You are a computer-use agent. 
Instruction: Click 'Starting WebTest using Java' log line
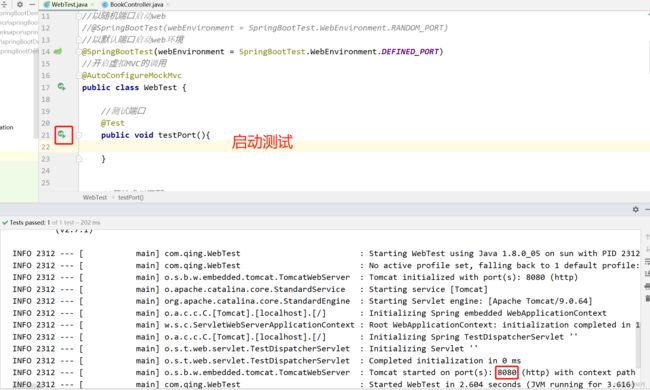point(504,253)
